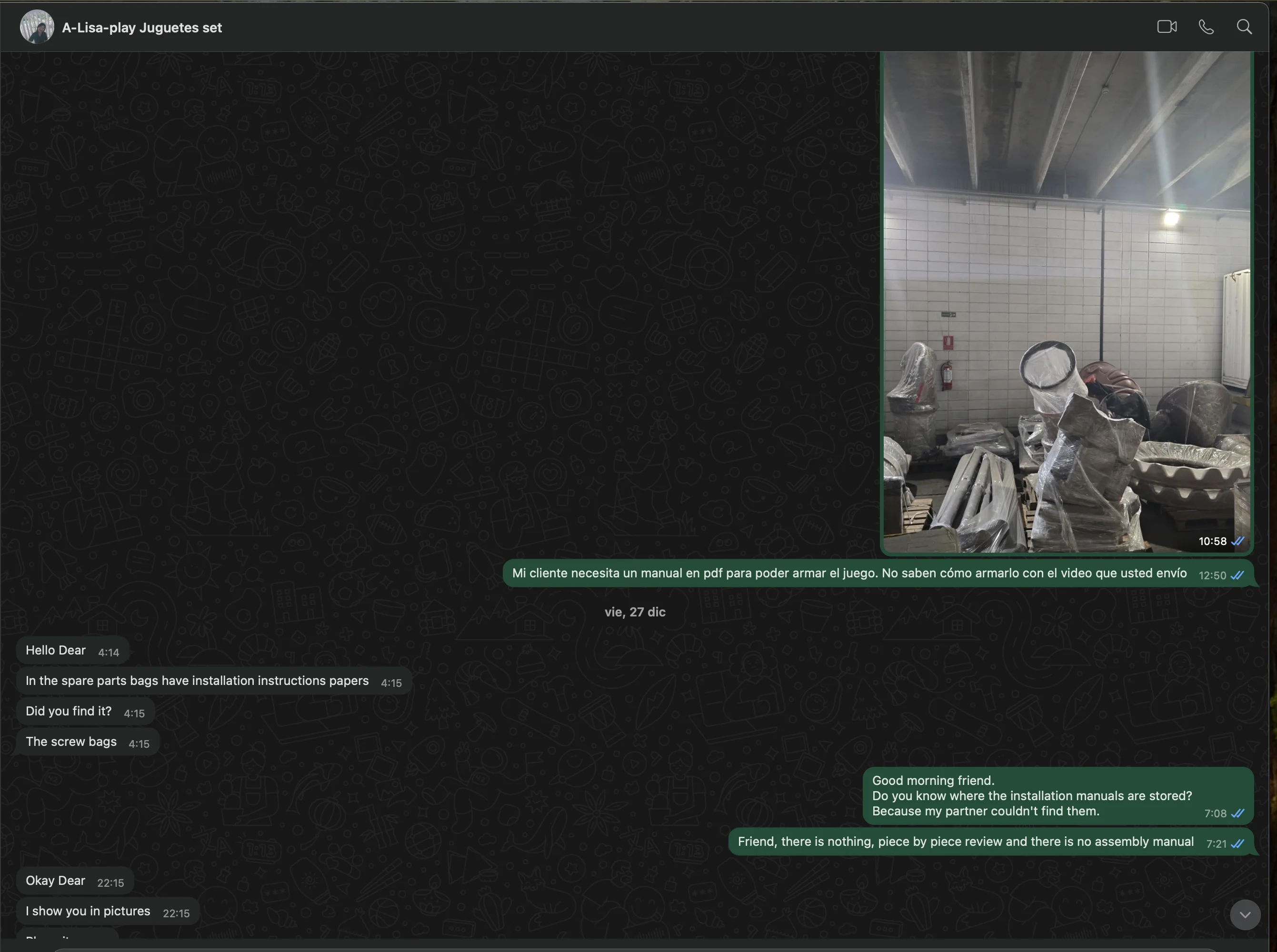The width and height of the screenshot is (1277, 952).
Task: Select the 'I show you in pictures' message
Action: [x=88, y=912]
